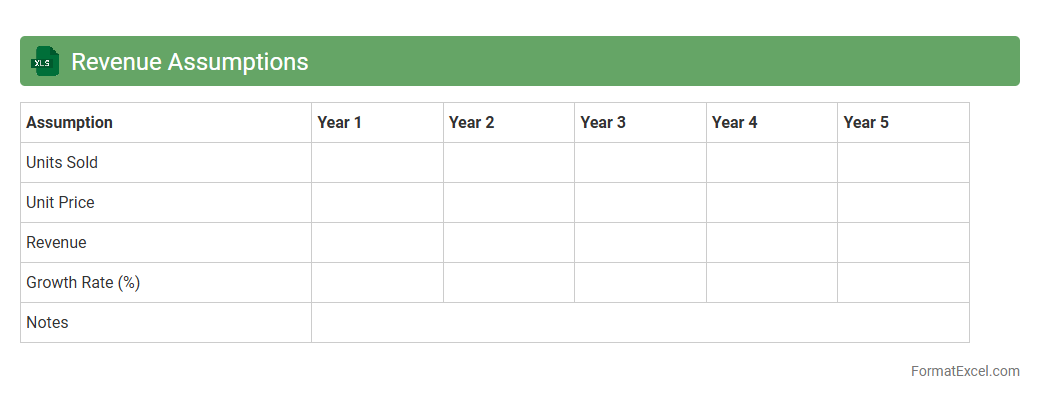Click the wide Notes entry cell

coord(640,322)
